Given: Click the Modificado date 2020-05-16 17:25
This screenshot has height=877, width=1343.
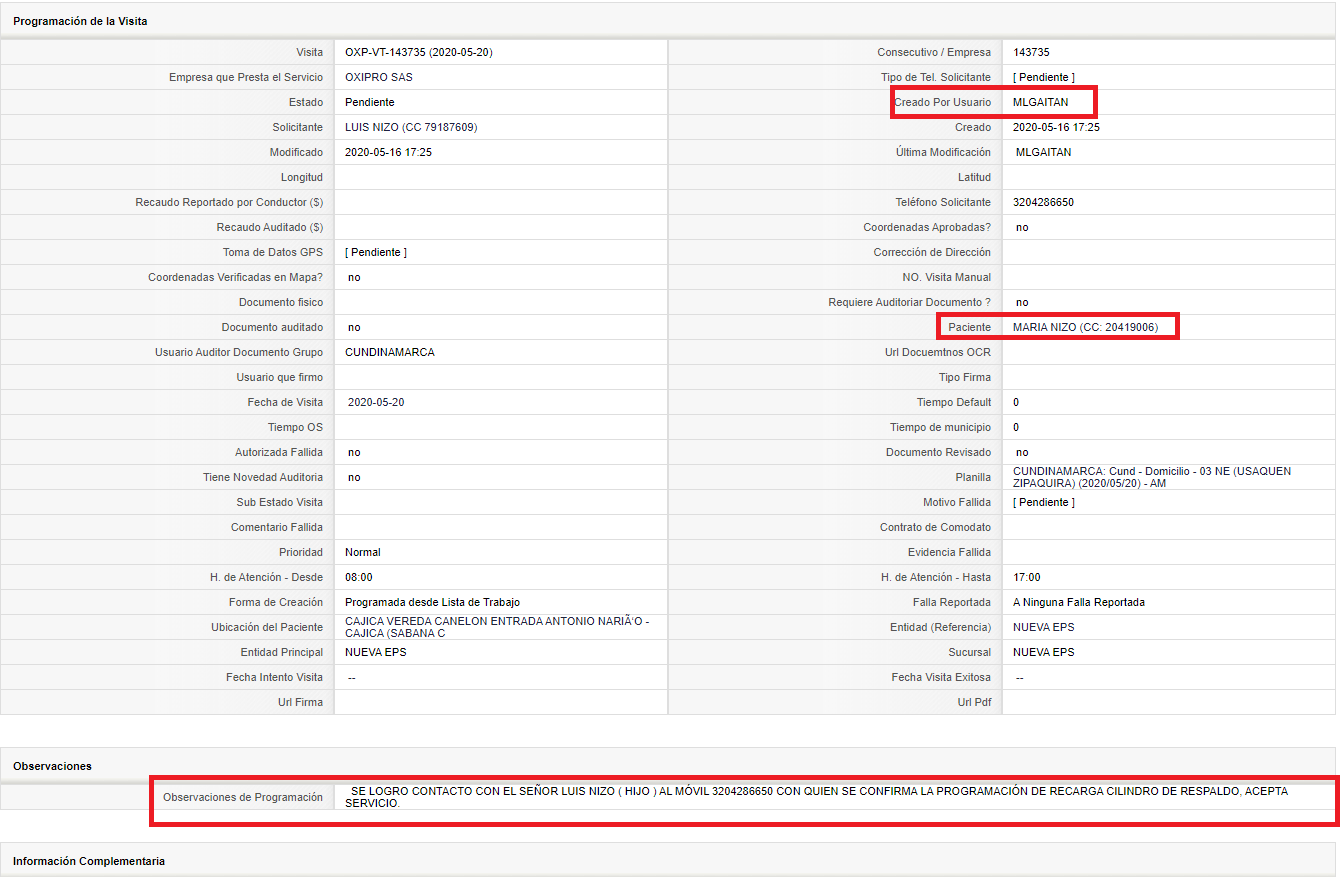Looking at the screenshot, I should (x=388, y=152).
